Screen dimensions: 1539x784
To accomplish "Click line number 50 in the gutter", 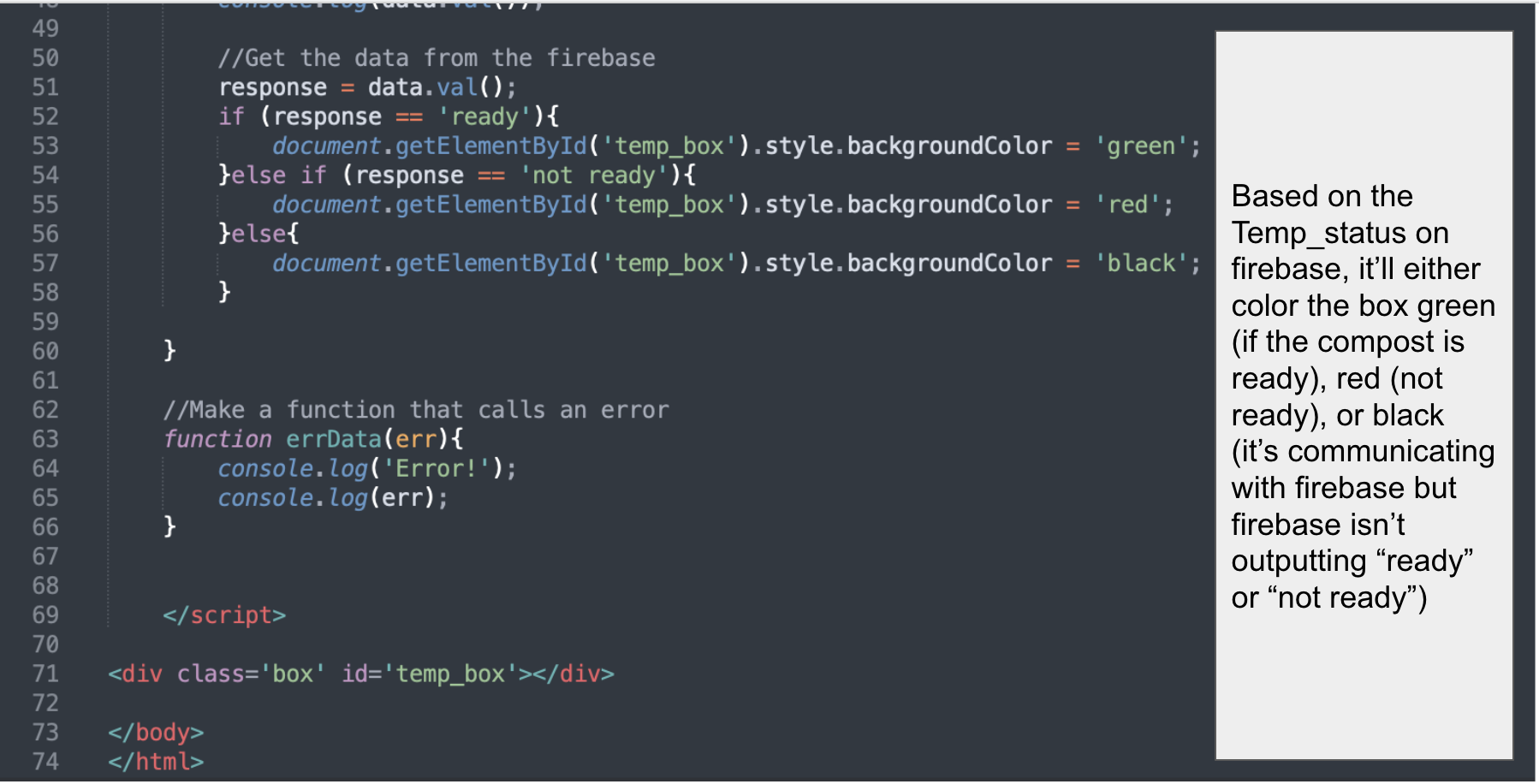I will pos(45,58).
